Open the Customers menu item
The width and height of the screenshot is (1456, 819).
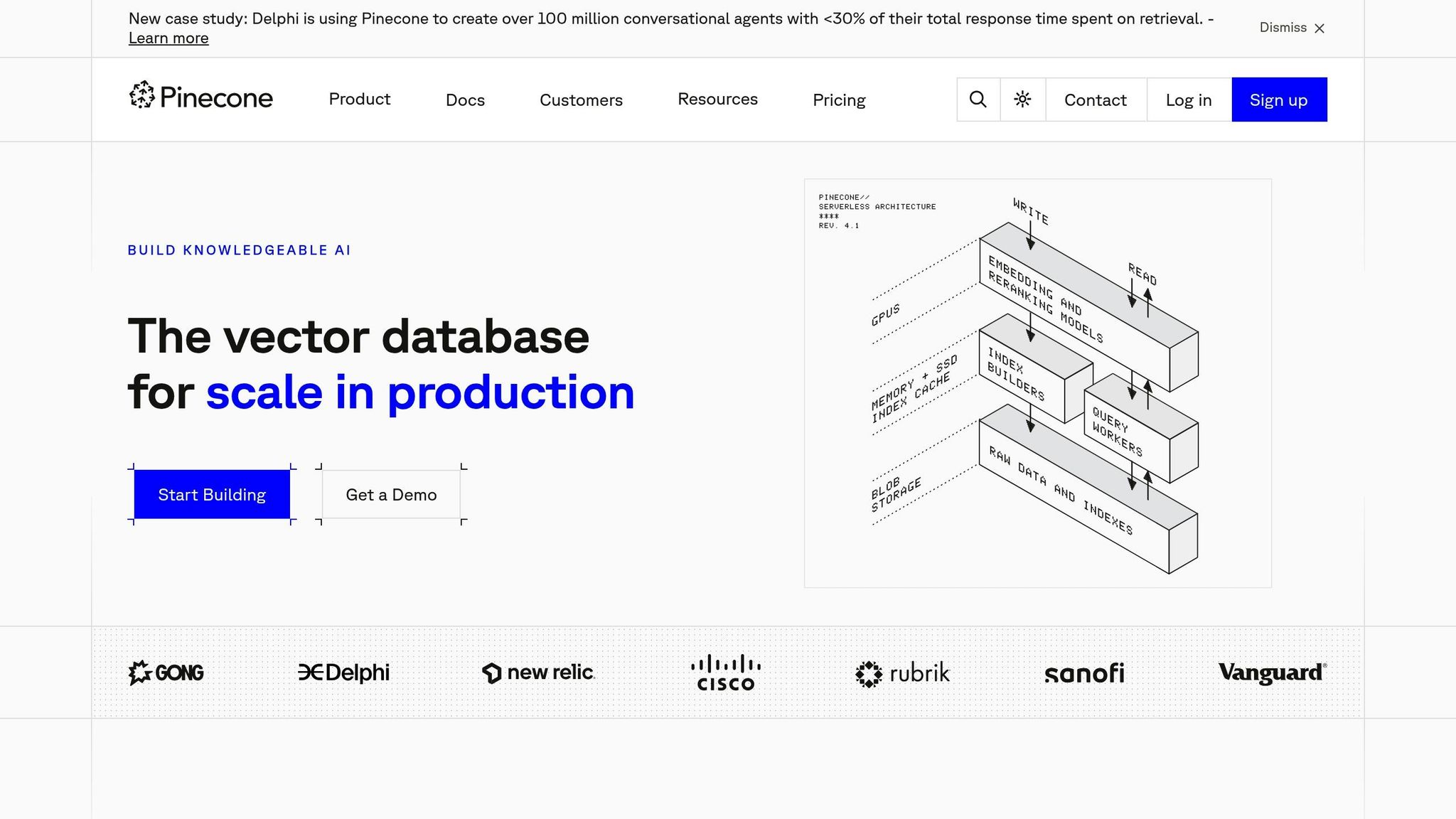point(581,100)
